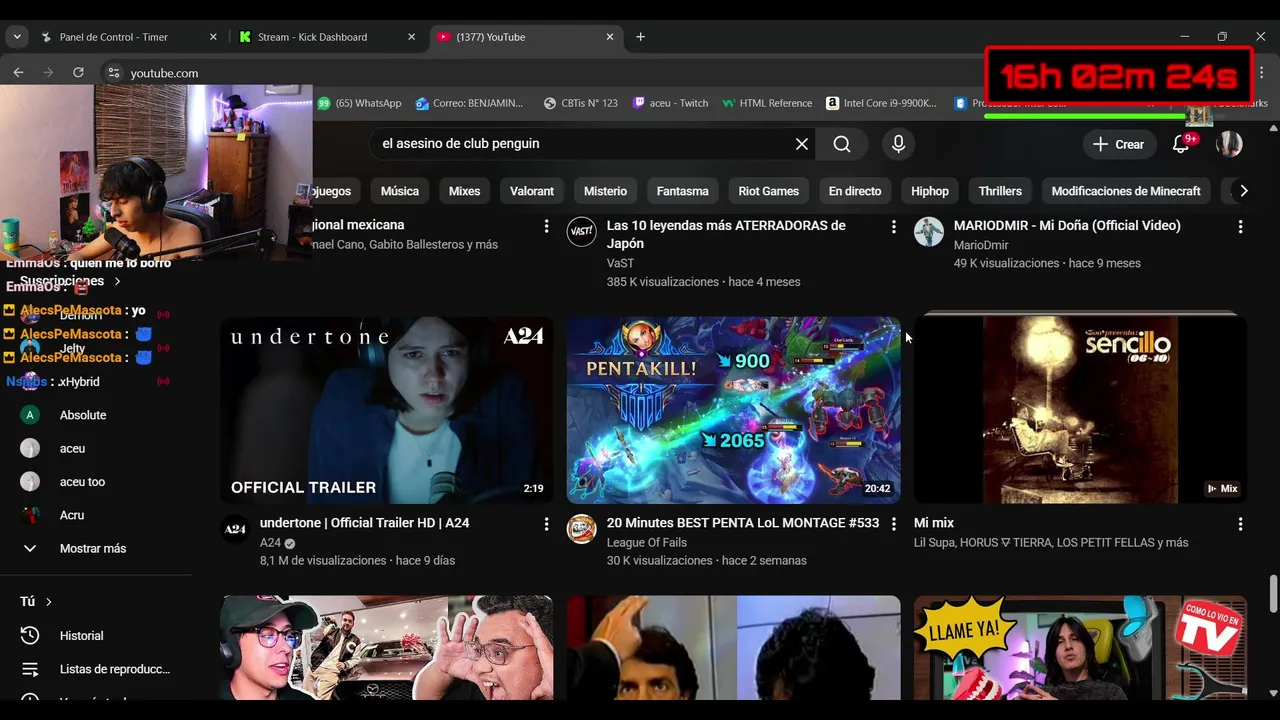This screenshot has width=1280, height=720.
Task: Expand the Tú section chevron
Action: point(48,602)
